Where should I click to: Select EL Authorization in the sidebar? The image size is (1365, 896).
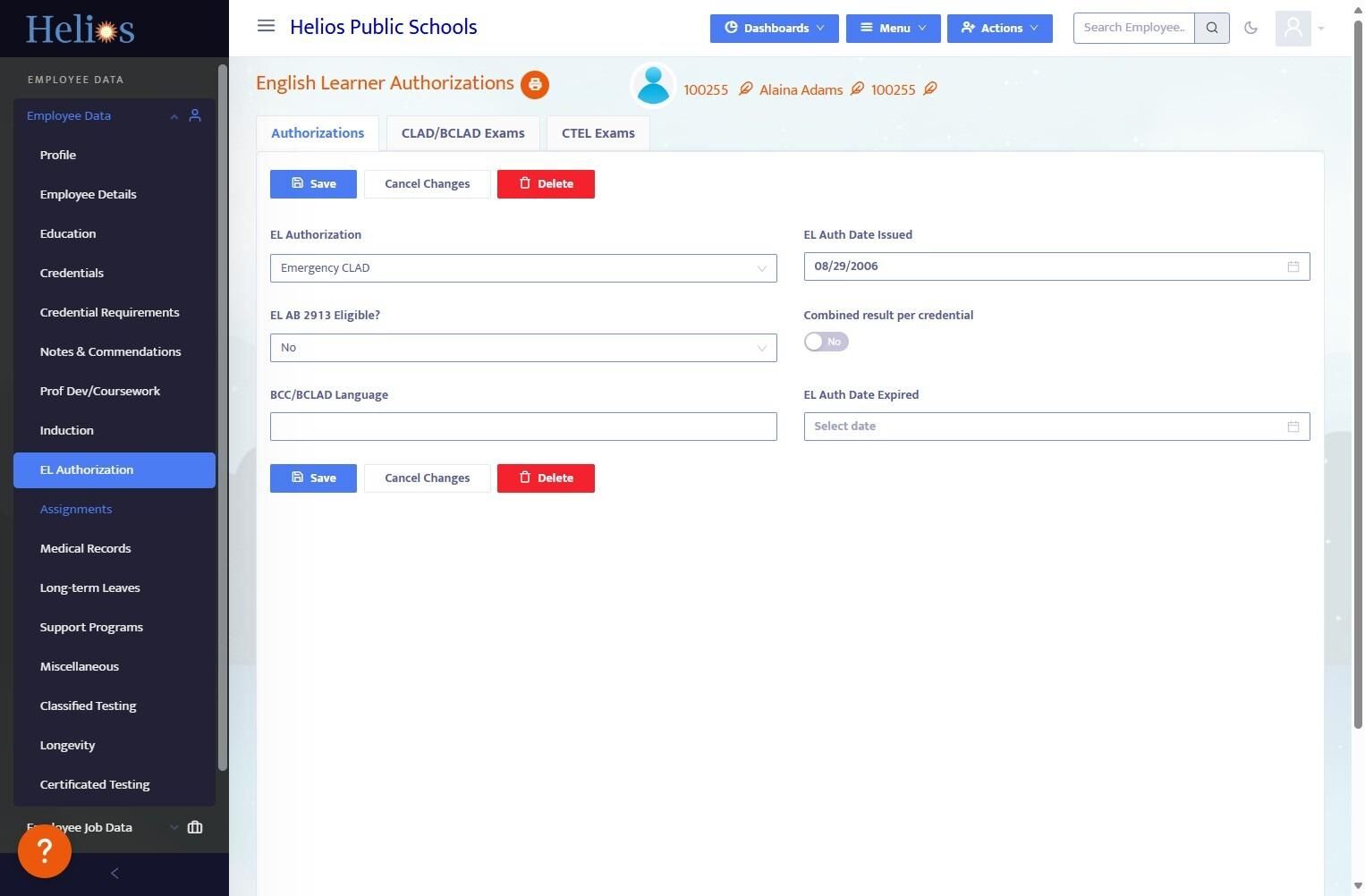point(114,470)
